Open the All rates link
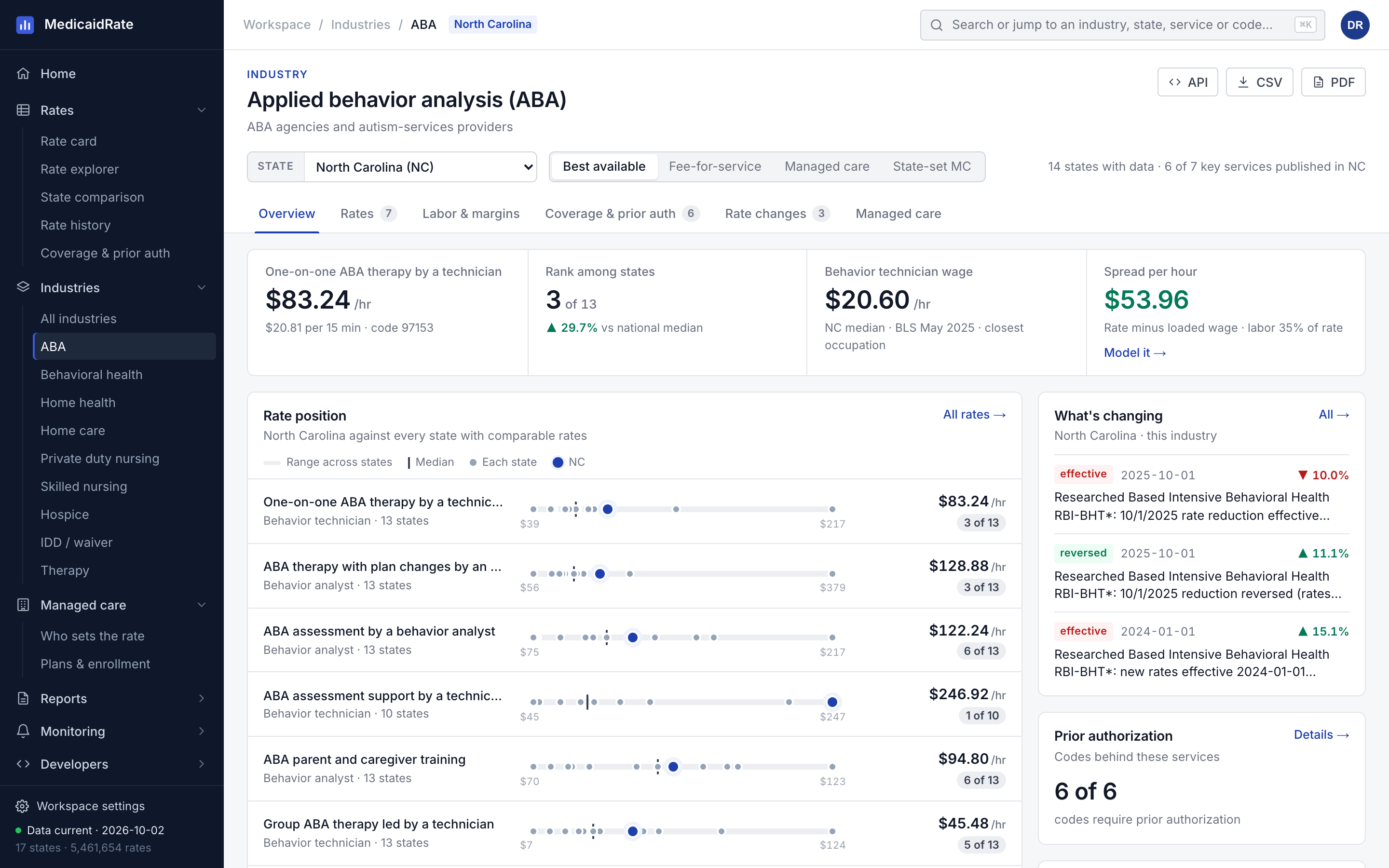1389x868 pixels. pyautogui.click(x=974, y=415)
